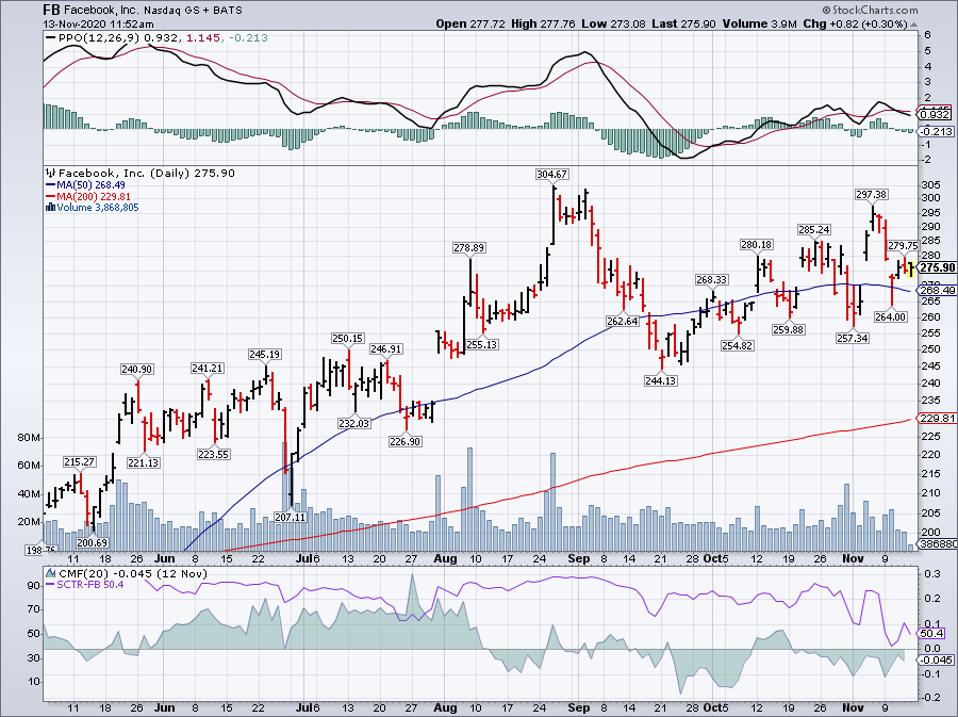This screenshot has width=958, height=717.
Task: Click the 255.13 low price label
Action: pos(481,344)
